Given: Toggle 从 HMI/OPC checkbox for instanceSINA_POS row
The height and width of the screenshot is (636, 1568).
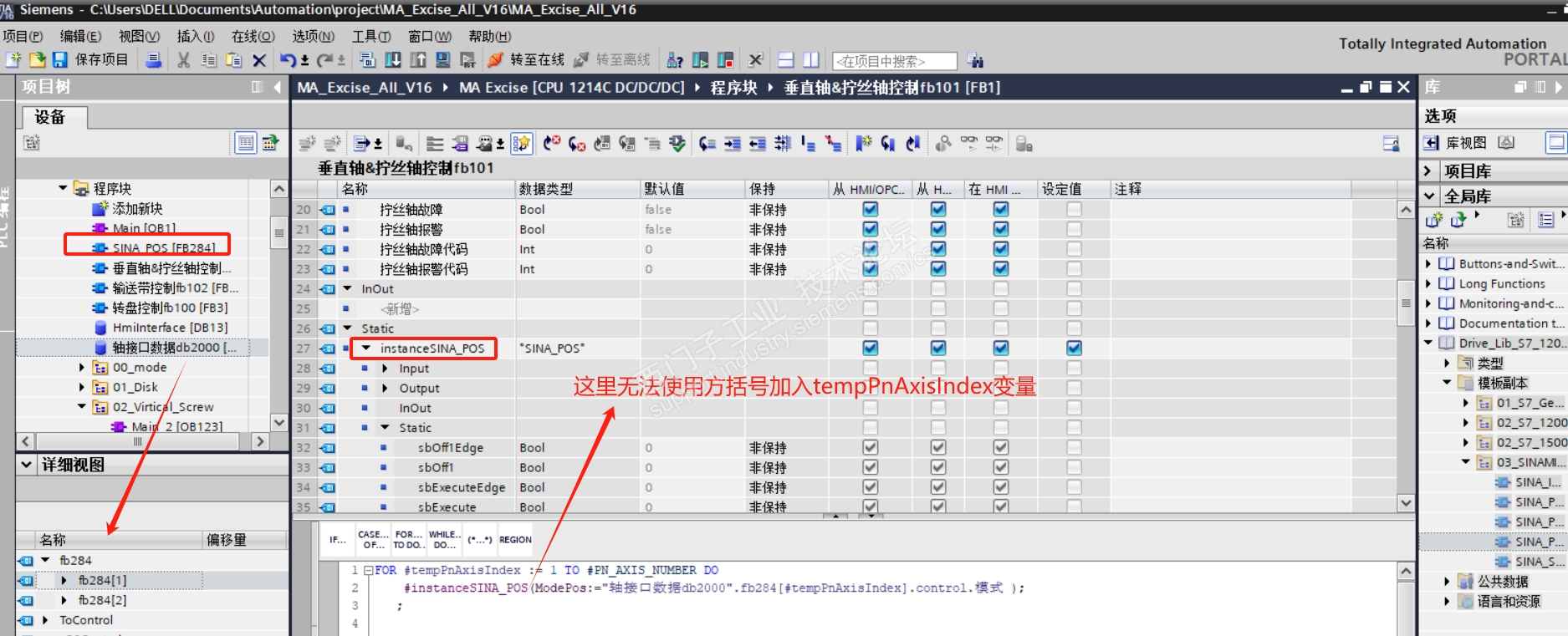Looking at the screenshot, I should [x=871, y=349].
